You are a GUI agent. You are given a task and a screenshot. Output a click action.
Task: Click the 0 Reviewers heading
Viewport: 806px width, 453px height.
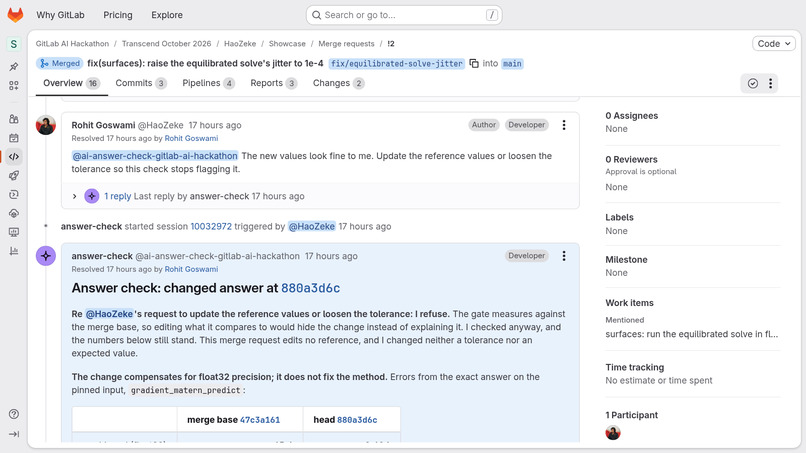click(631, 159)
